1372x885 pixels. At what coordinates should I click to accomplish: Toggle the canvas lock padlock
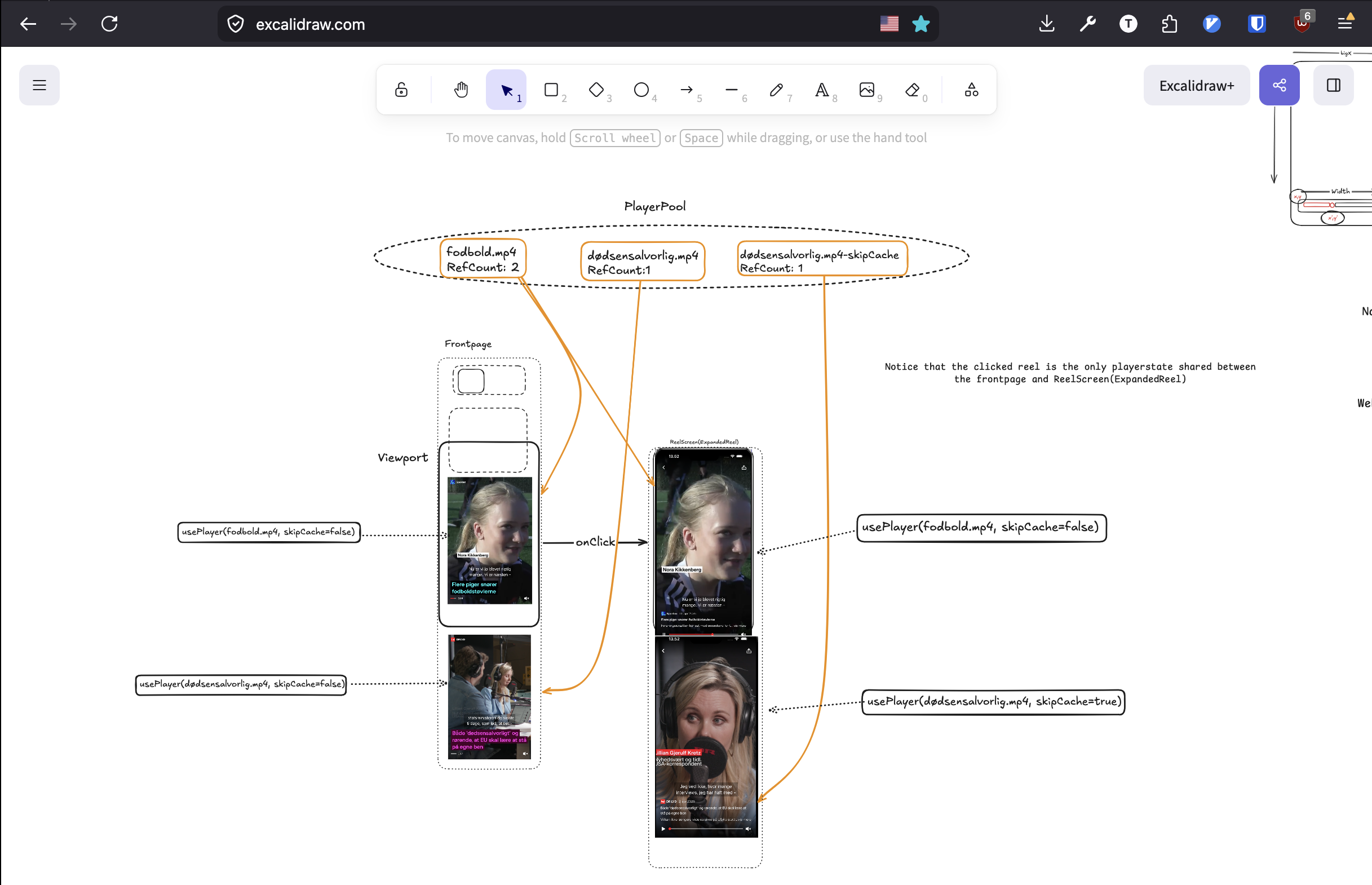click(400, 90)
